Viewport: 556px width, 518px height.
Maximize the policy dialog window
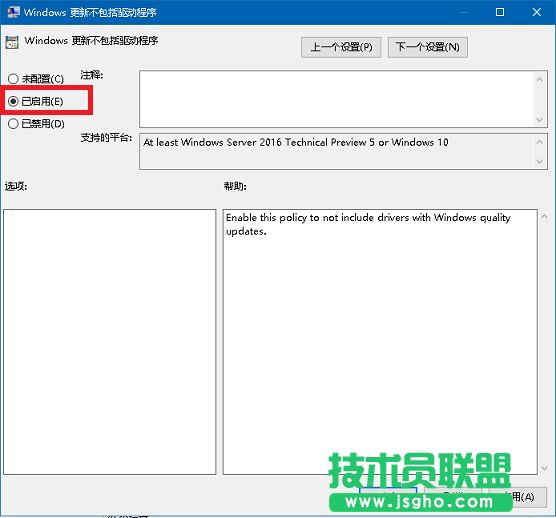[500, 12]
